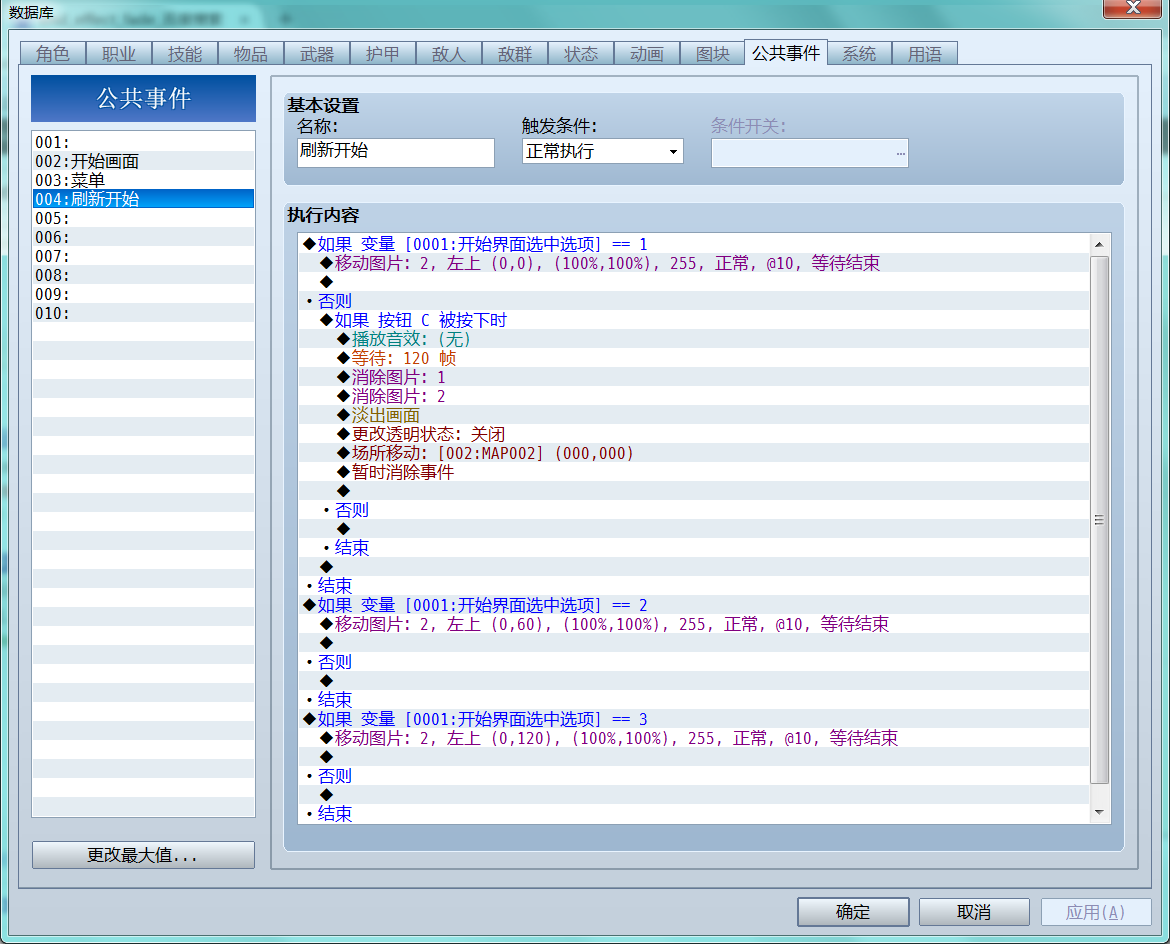
Task: Click the 取消 button
Action: click(974, 912)
